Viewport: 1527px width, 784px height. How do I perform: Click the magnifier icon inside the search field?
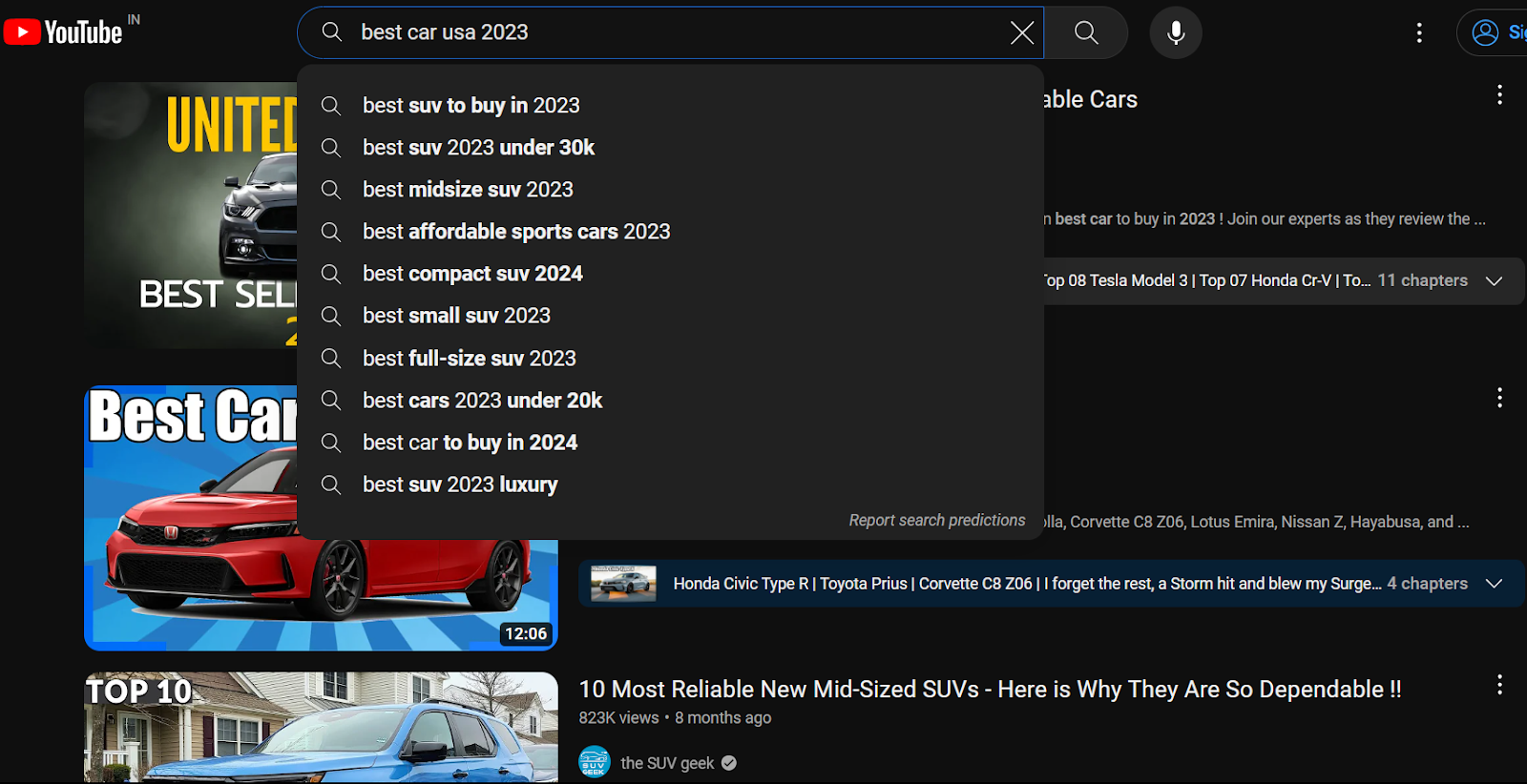(x=331, y=32)
